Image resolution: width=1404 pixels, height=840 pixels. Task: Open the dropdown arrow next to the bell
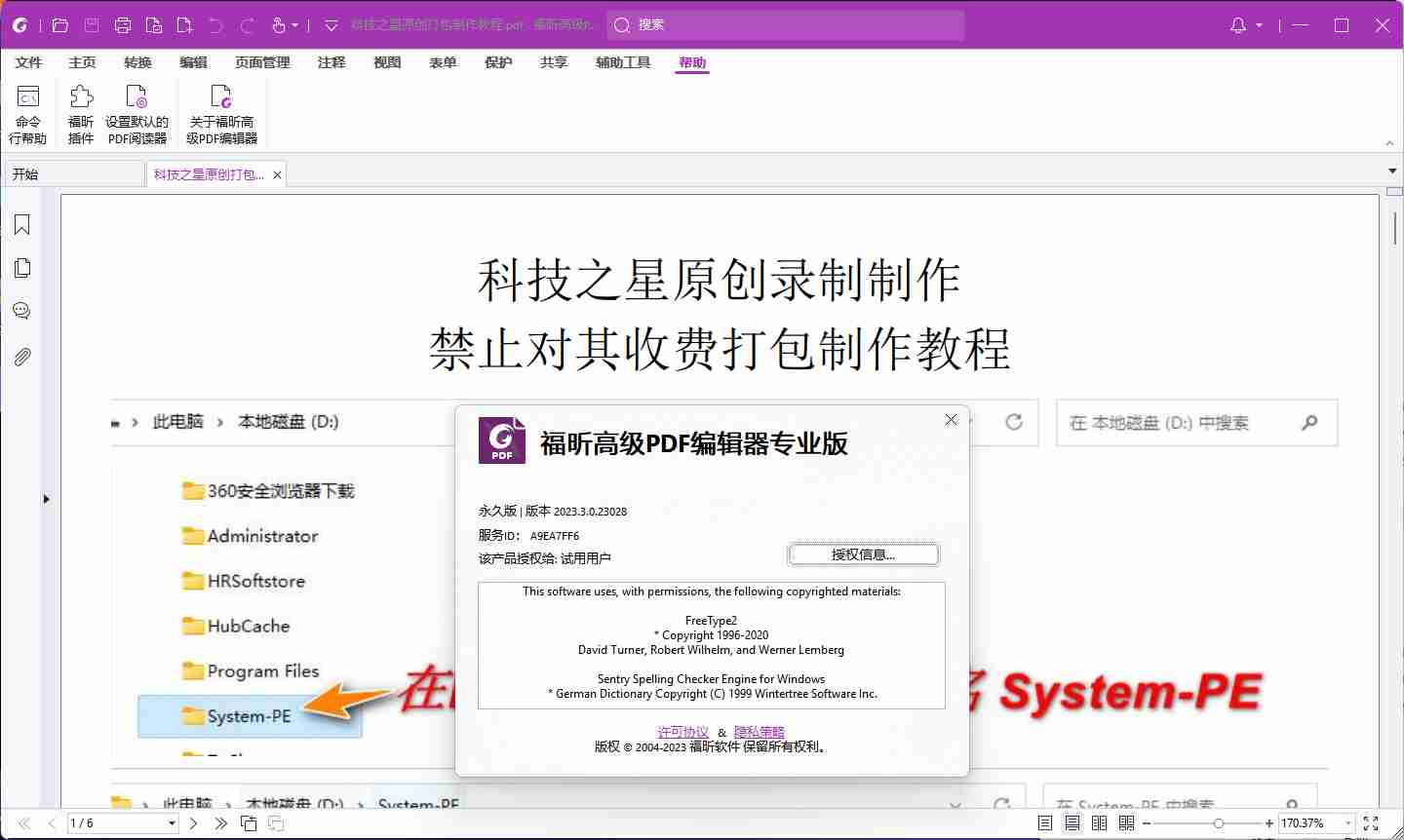coord(1260,26)
